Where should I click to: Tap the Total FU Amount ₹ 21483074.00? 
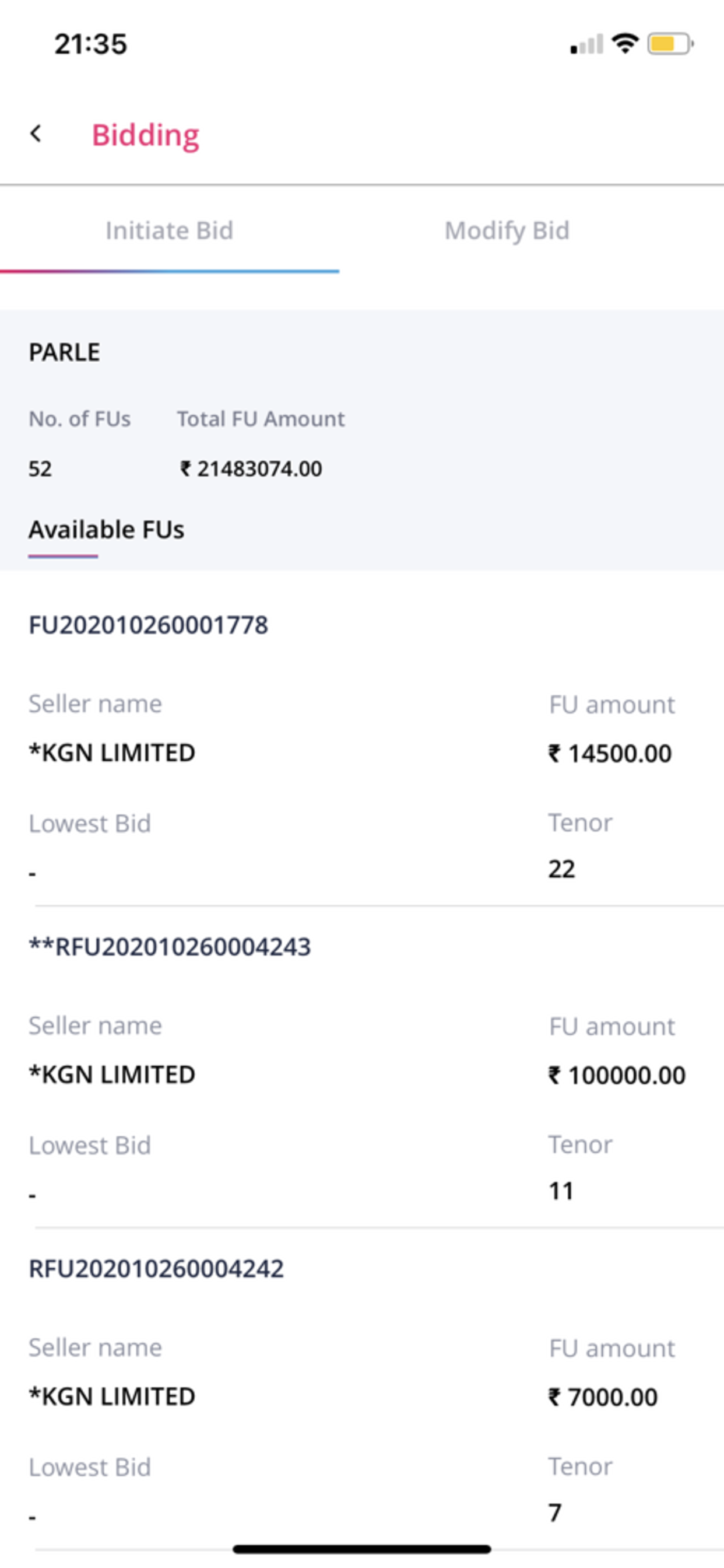(x=251, y=468)
